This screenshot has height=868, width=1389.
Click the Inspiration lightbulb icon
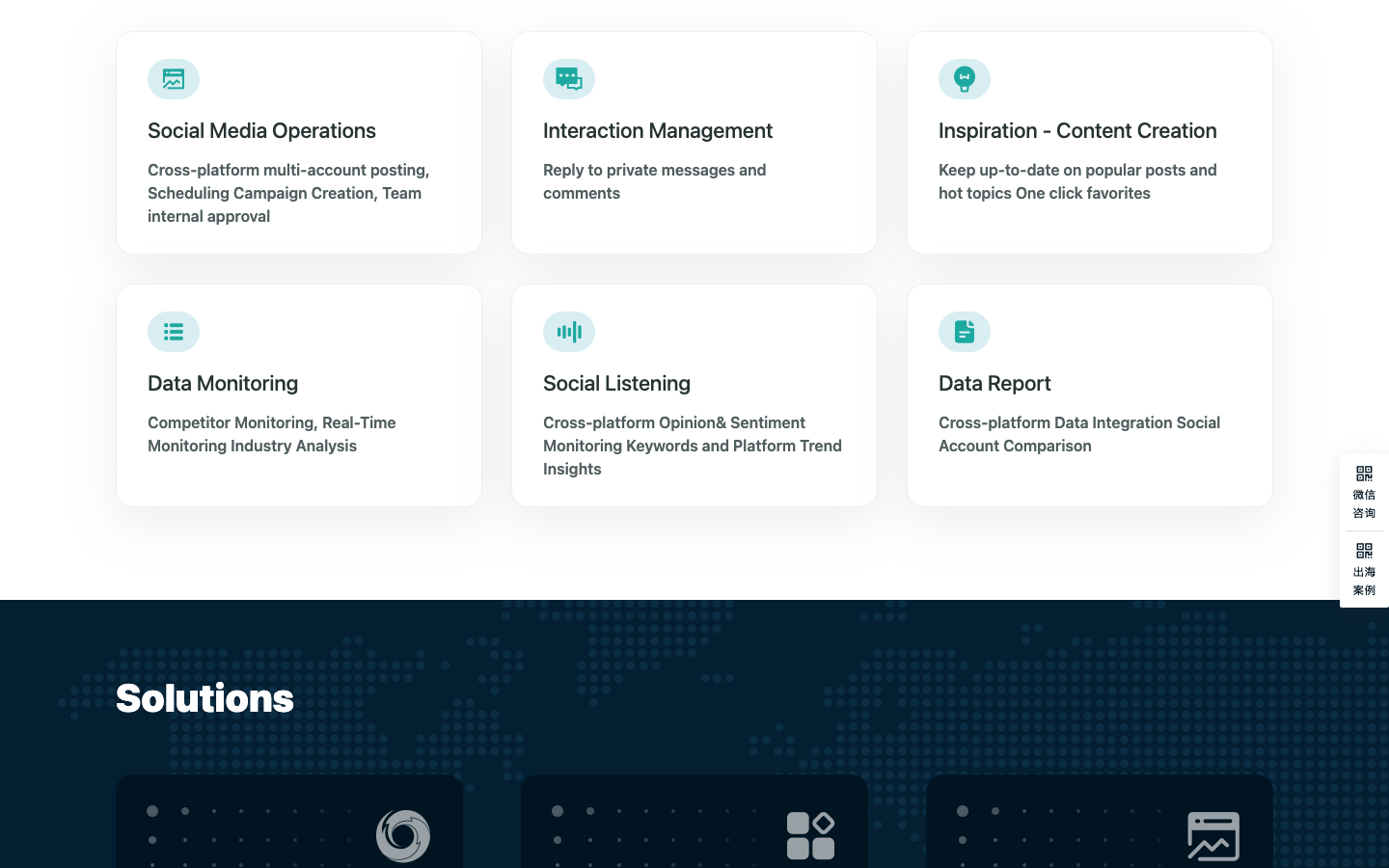(x=965, y=79)
